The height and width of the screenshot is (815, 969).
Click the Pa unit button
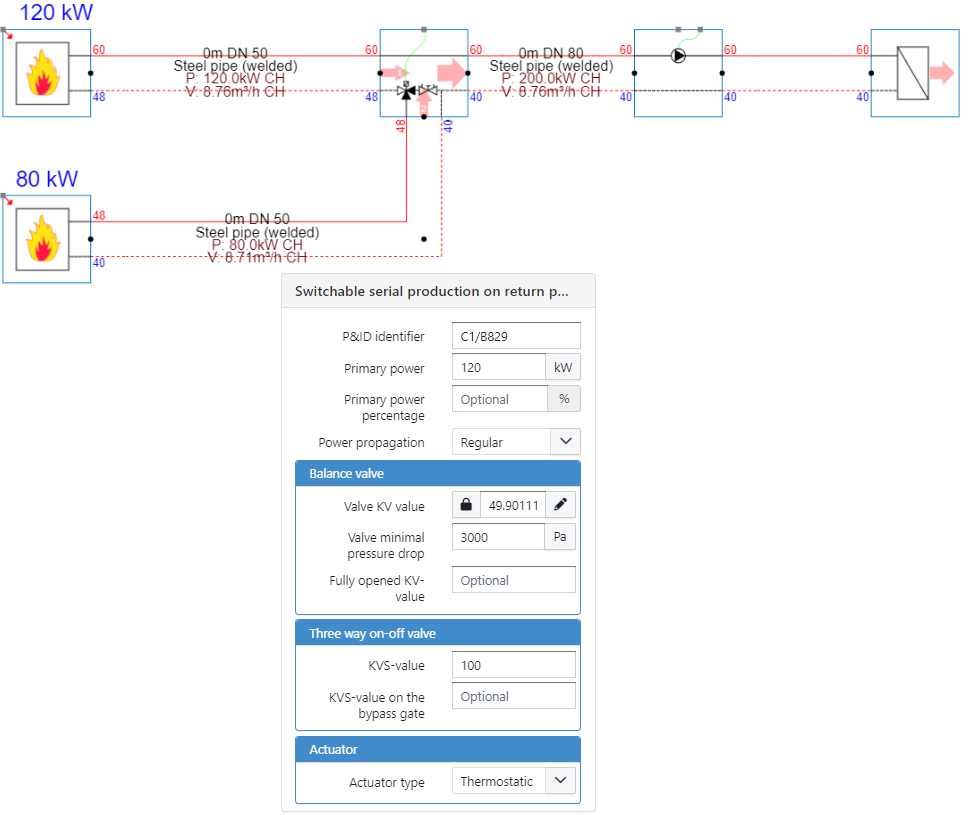point(560,537)
